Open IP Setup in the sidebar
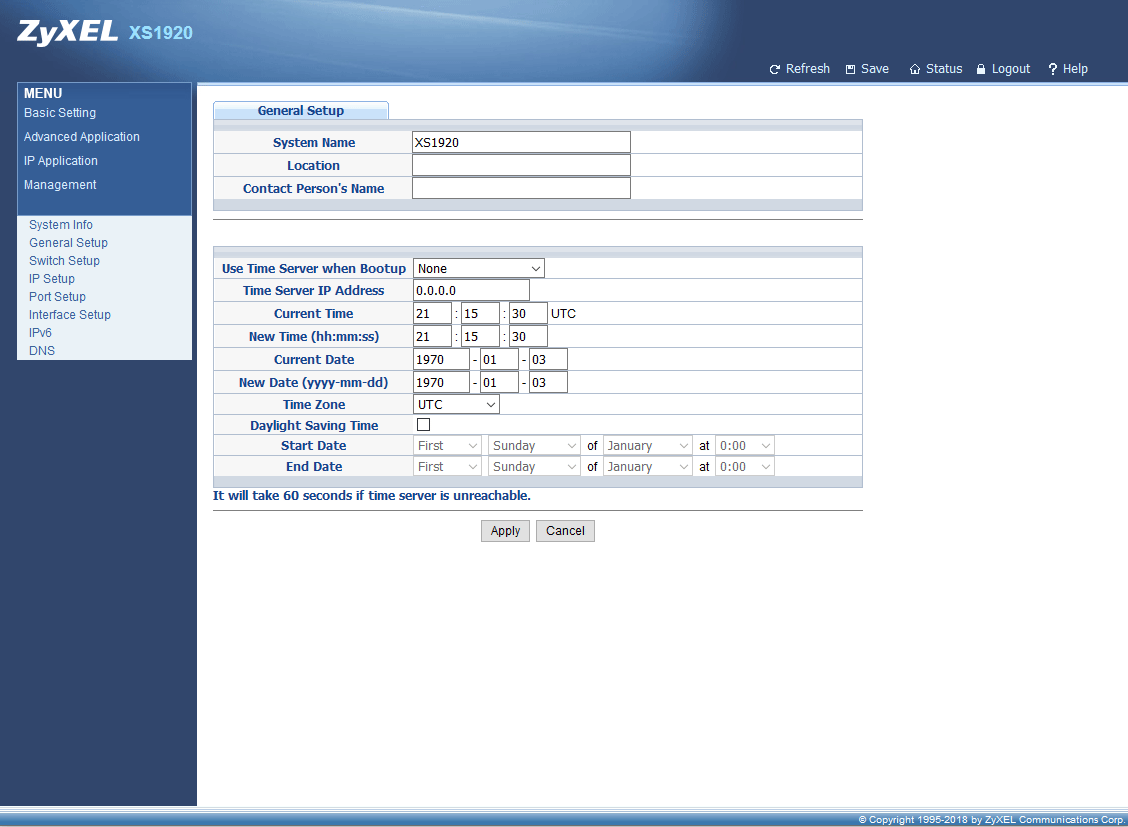The width and height of the screenshot is (1128, 827). 52,279
